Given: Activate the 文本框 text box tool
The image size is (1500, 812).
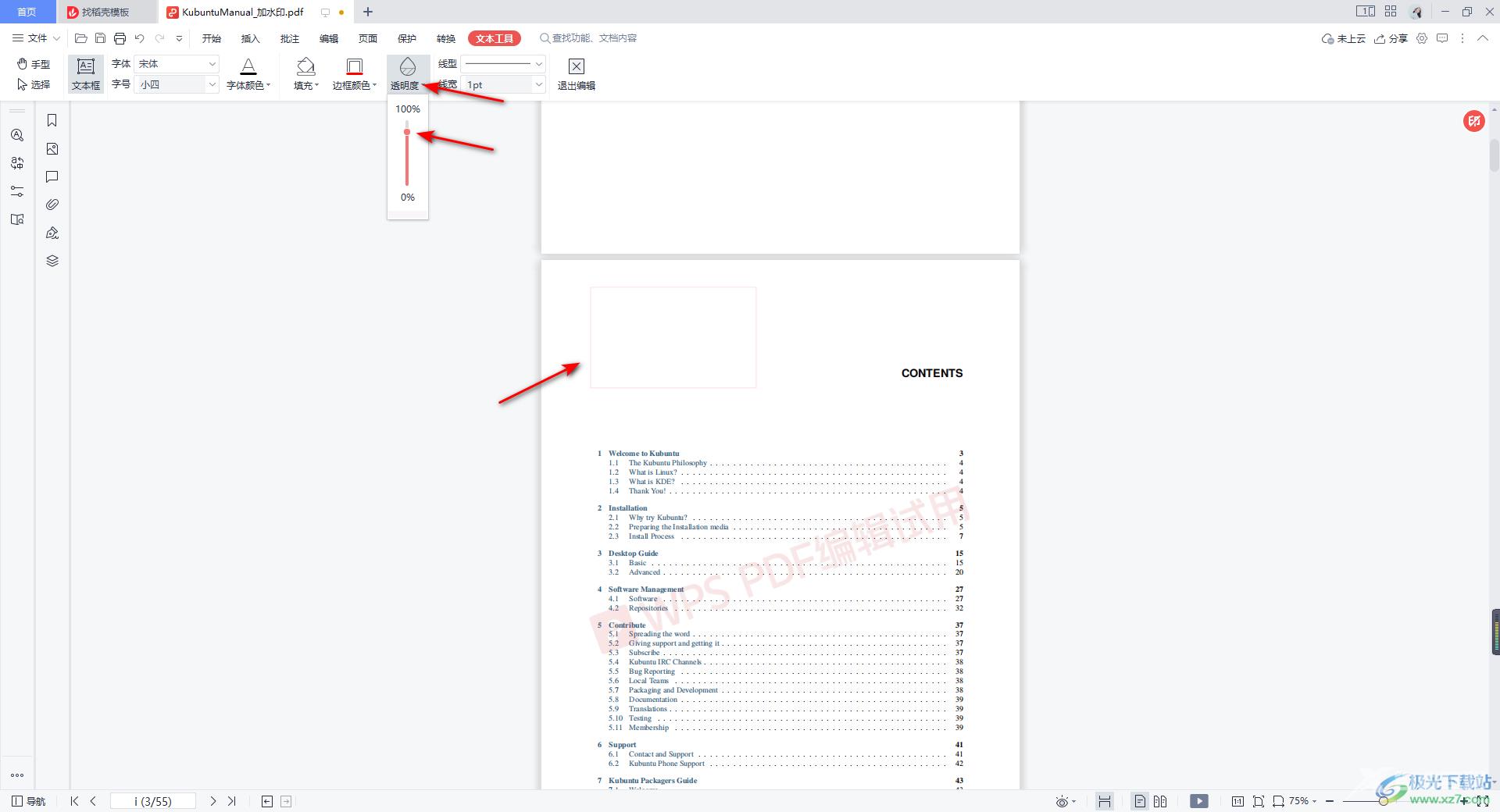Looking at the screenshot, I should (x=86, y=74).
